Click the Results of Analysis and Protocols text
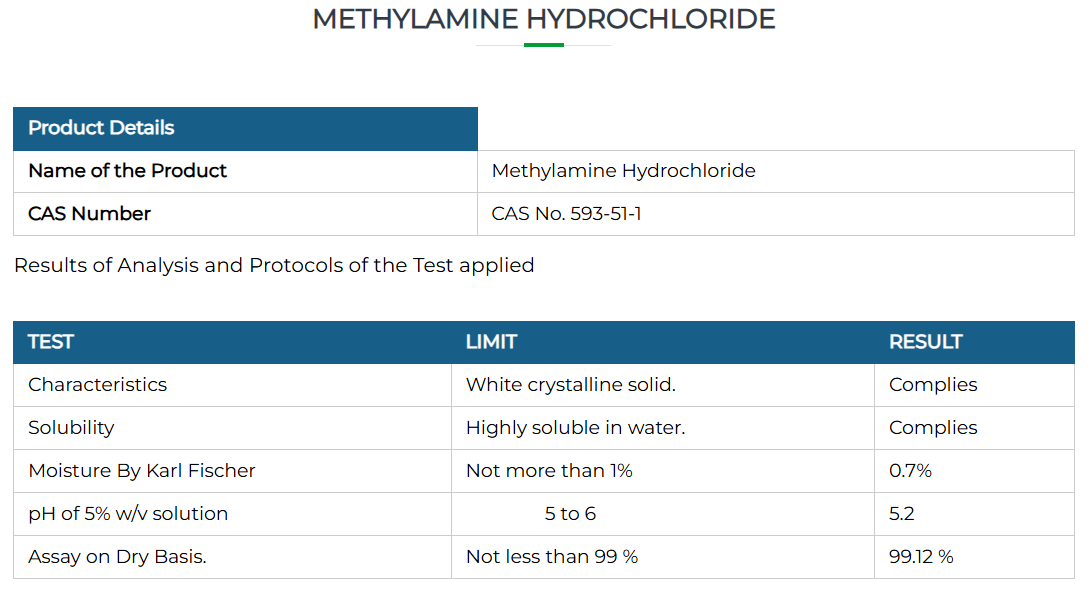 pos(274,265)
